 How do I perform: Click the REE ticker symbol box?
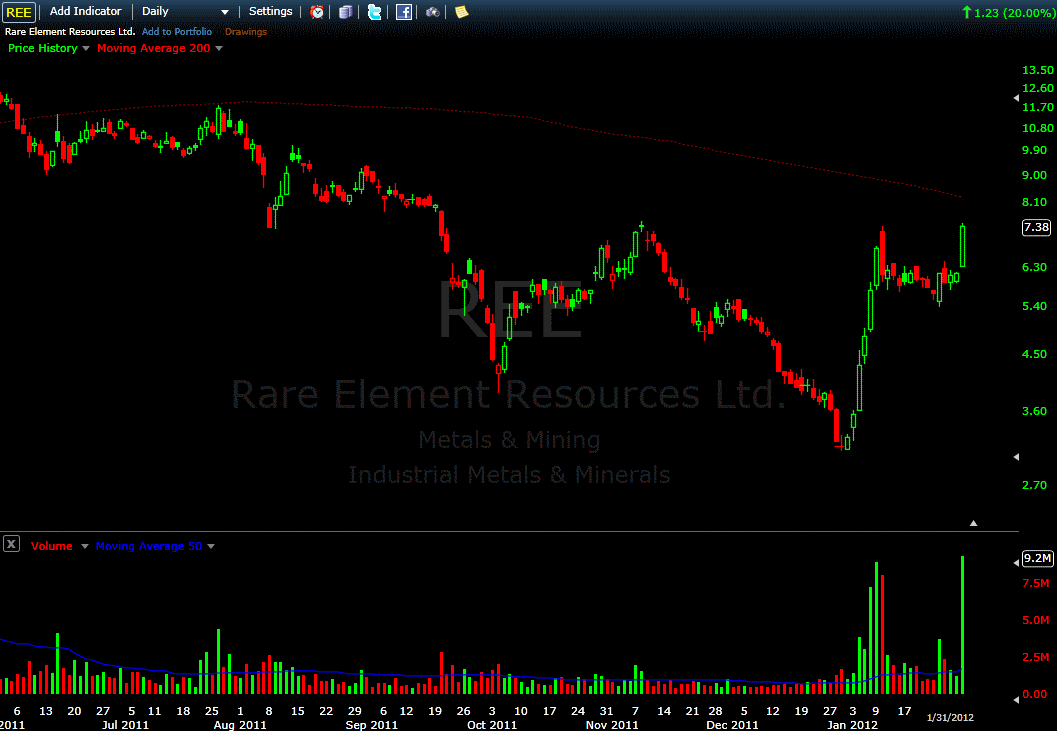[18, 11]
